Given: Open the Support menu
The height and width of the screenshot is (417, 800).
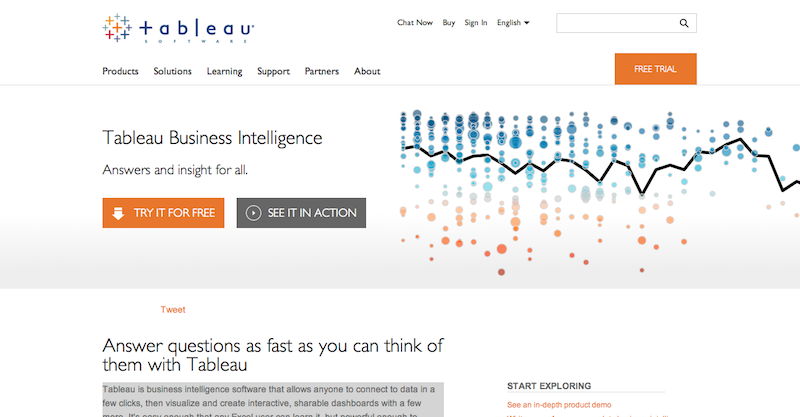Looking at the screenshot, I should (x=273, y=71).
